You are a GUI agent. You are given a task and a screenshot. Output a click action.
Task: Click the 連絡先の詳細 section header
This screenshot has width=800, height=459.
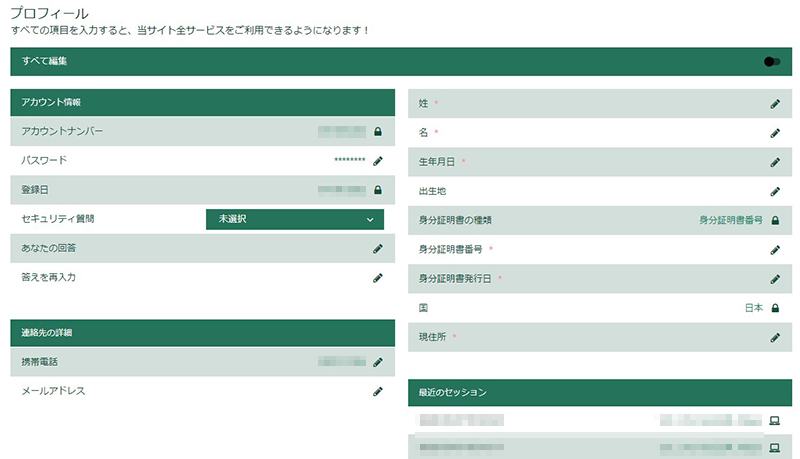[203, 333]
